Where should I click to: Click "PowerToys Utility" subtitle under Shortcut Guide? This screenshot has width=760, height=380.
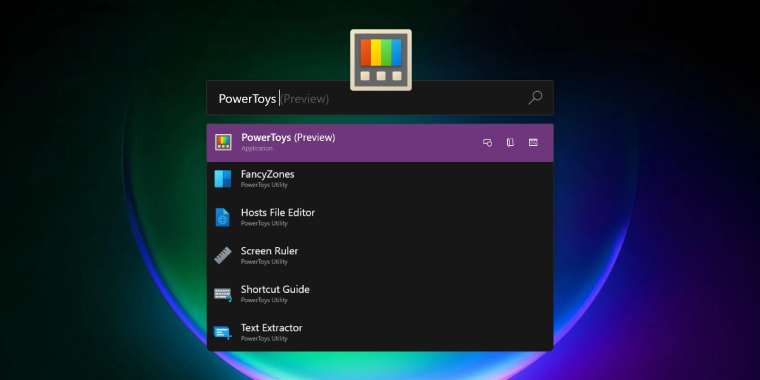(x=264, y=300)
